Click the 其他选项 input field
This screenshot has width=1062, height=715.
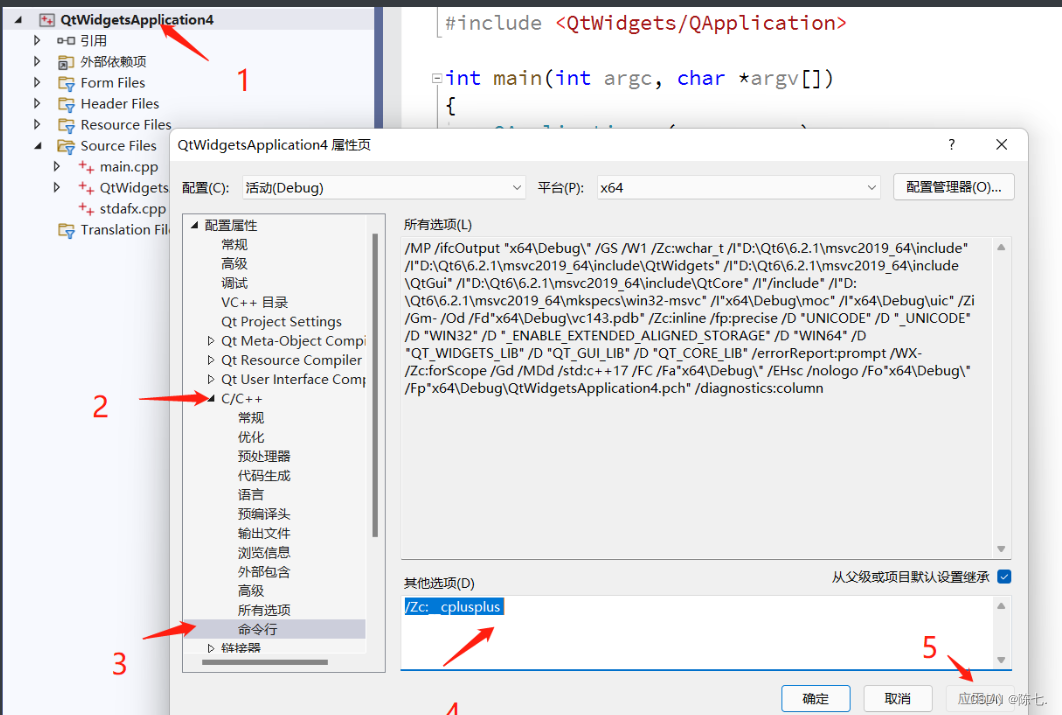coord(698,632)
